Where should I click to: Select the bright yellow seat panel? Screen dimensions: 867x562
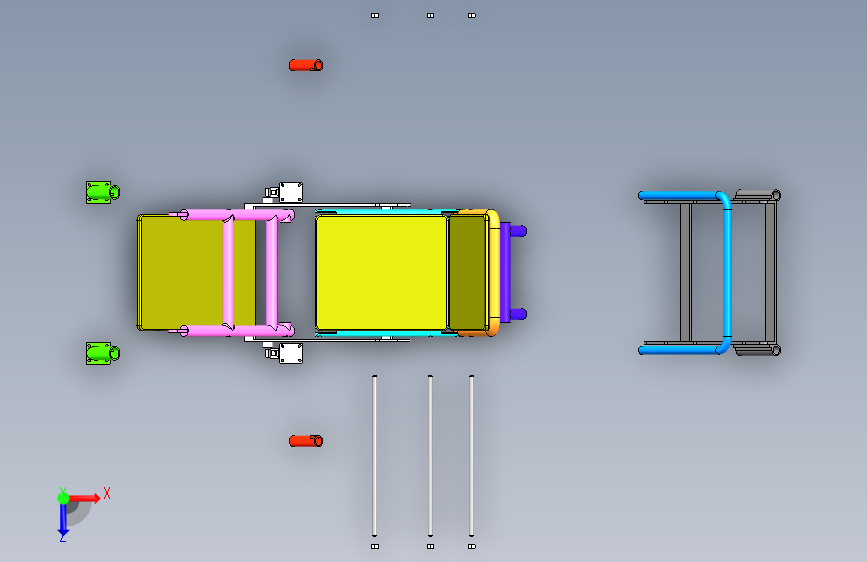pos(382,273)
